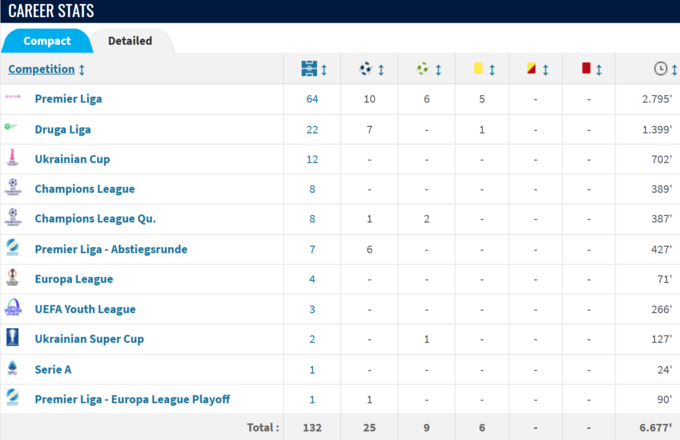680x440 pixels.
Task: Open the Ukrainian Super Cup link
Action: [89, 339]
